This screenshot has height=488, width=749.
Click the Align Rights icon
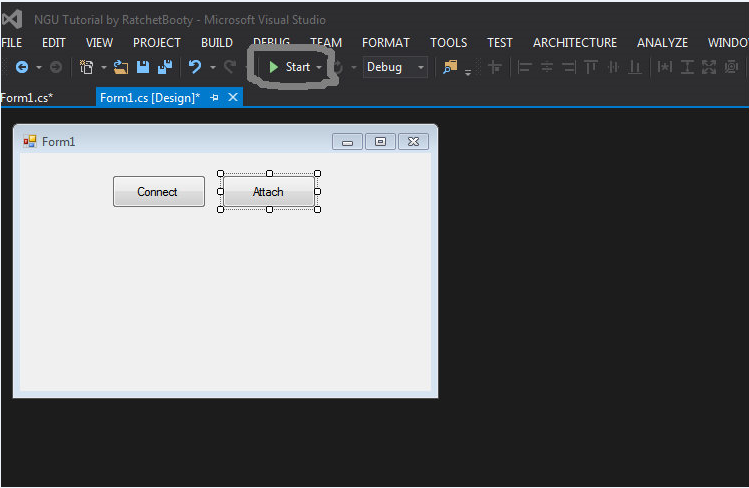pos(568,67)
